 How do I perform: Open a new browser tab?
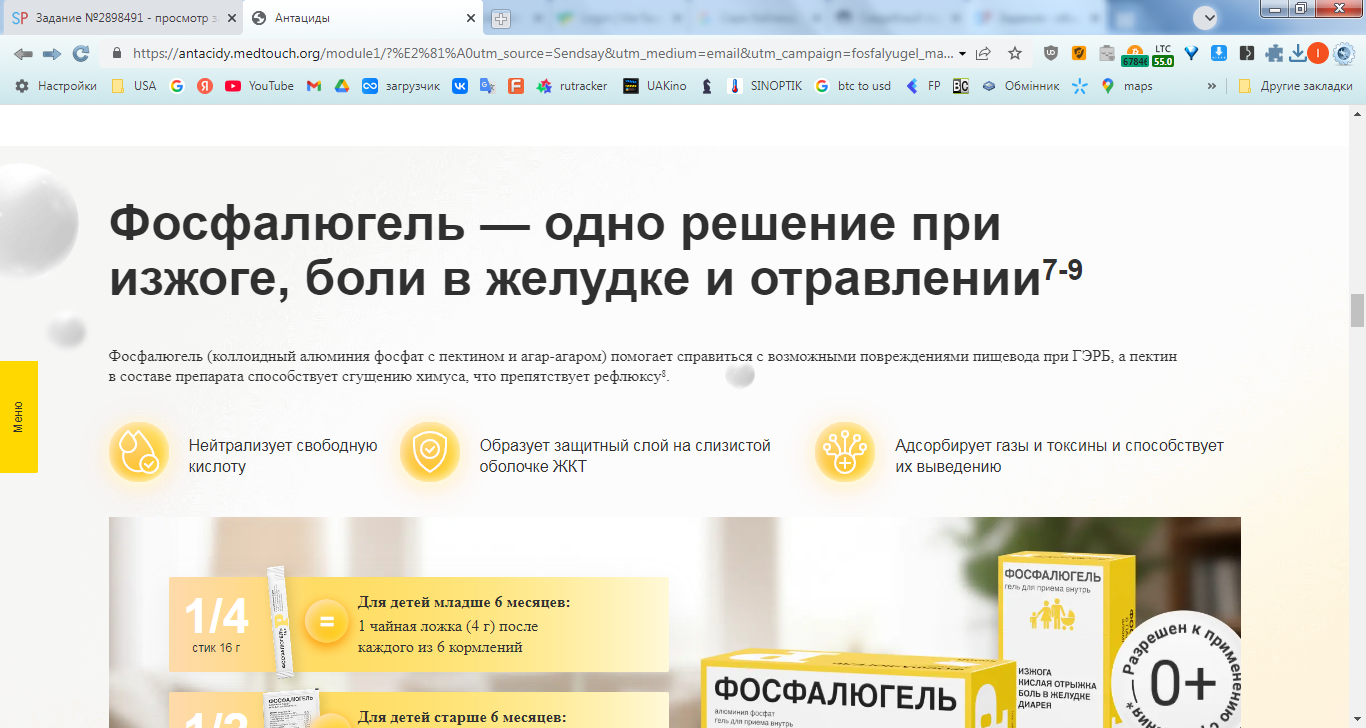[x=501, y=19]
